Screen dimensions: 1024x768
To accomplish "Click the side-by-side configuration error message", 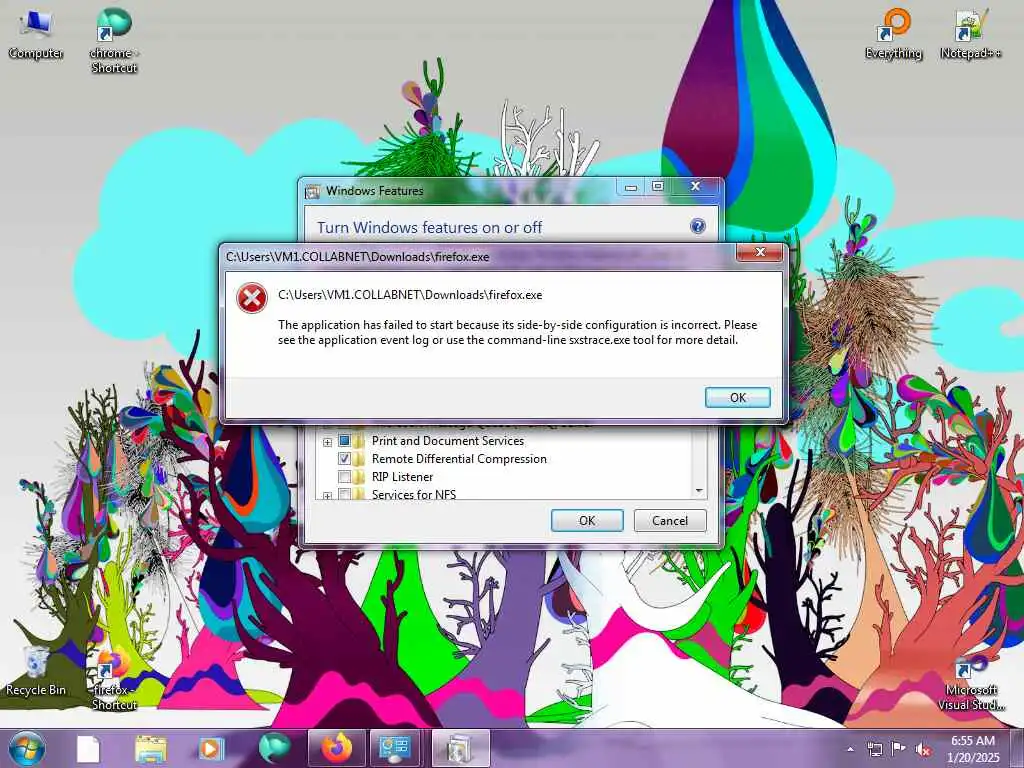I will pos(517,332).
